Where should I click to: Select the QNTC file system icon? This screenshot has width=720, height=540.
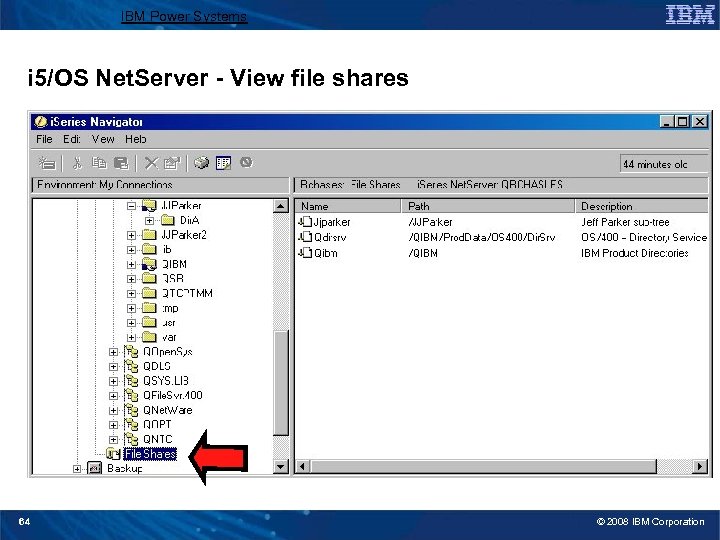131,439
